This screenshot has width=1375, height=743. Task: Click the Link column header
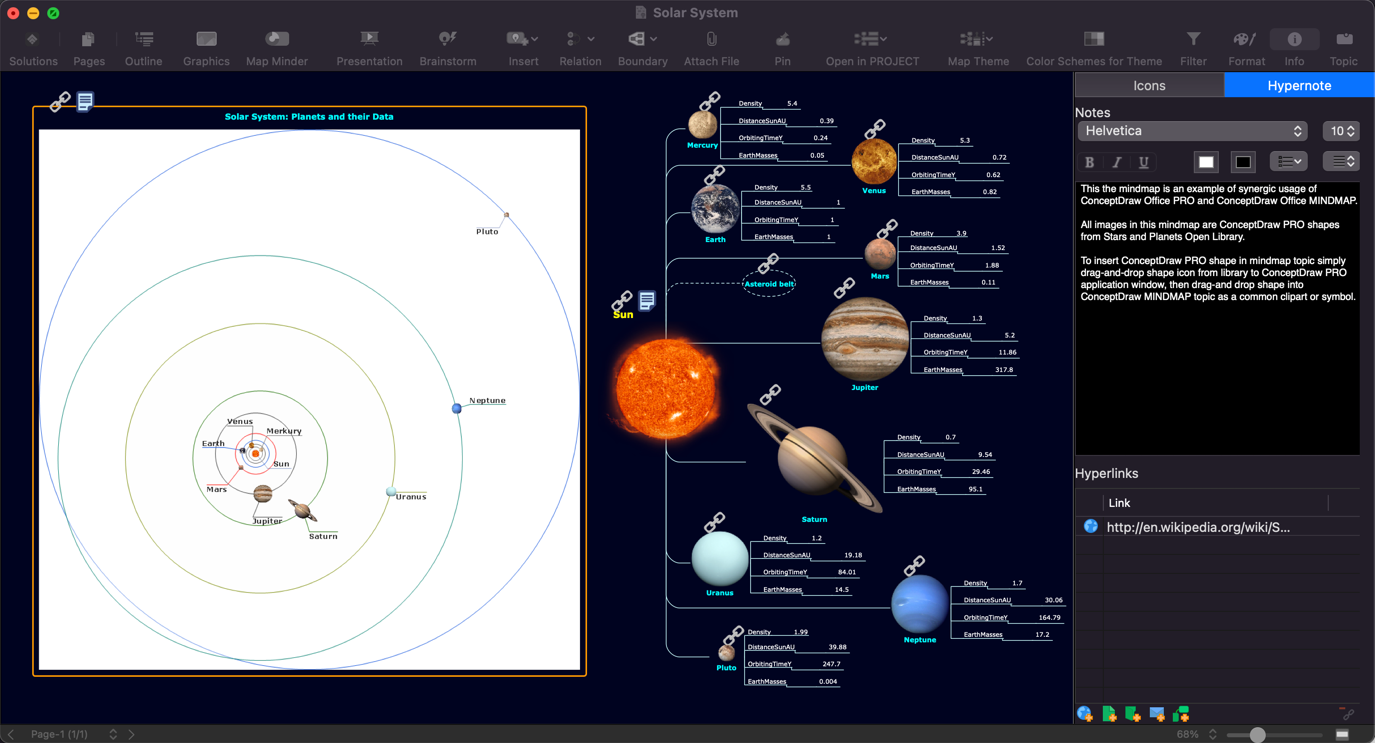click(1119, 503)
